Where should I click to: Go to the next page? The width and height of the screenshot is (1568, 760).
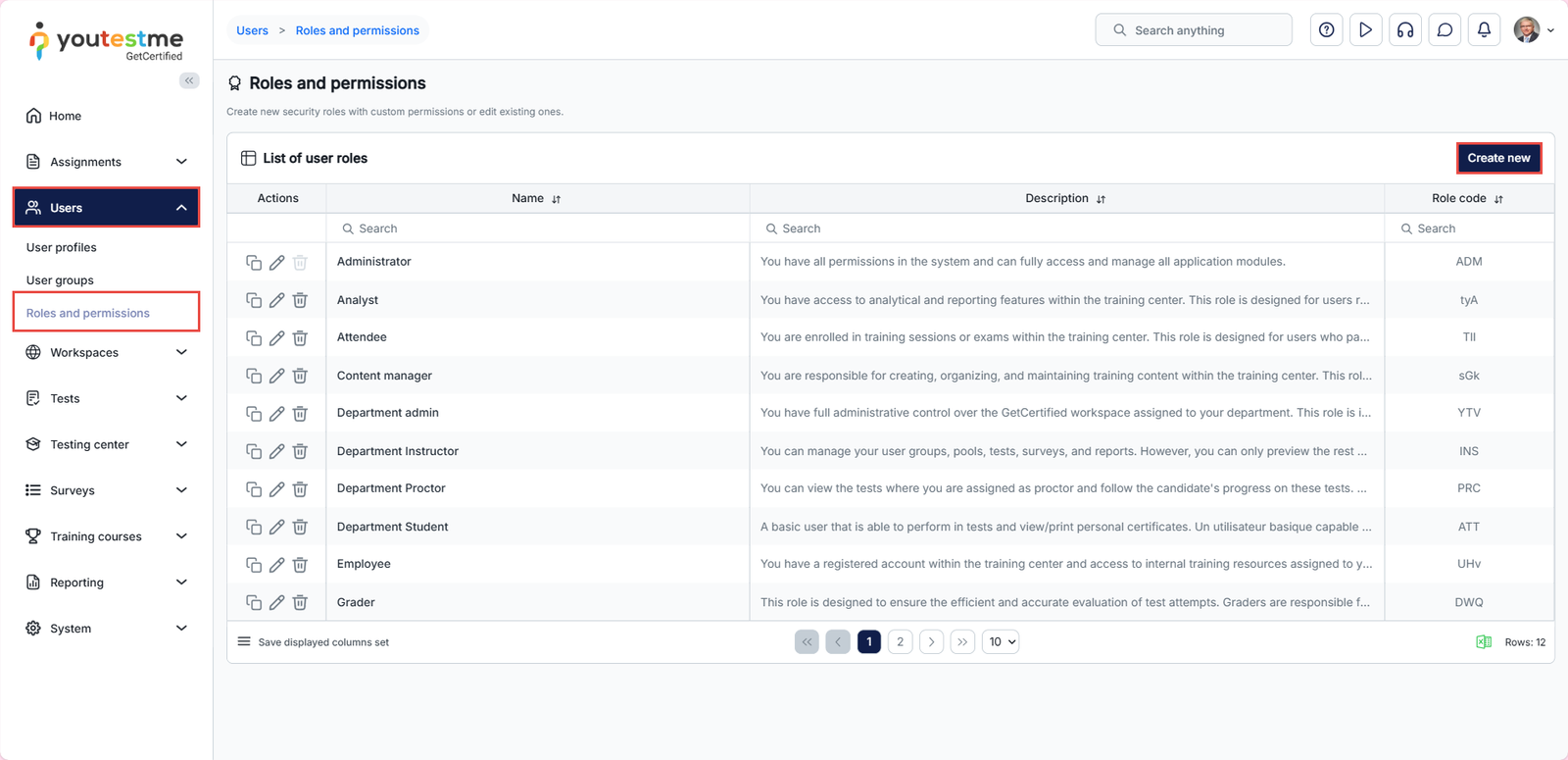point(931,642)
